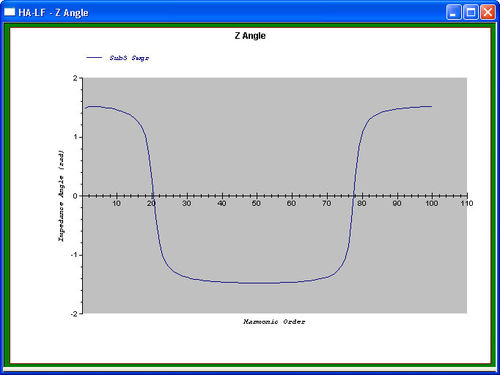Click the x-axis label 70
Viewport: 500px width, 375px height.
click(327, 203)
